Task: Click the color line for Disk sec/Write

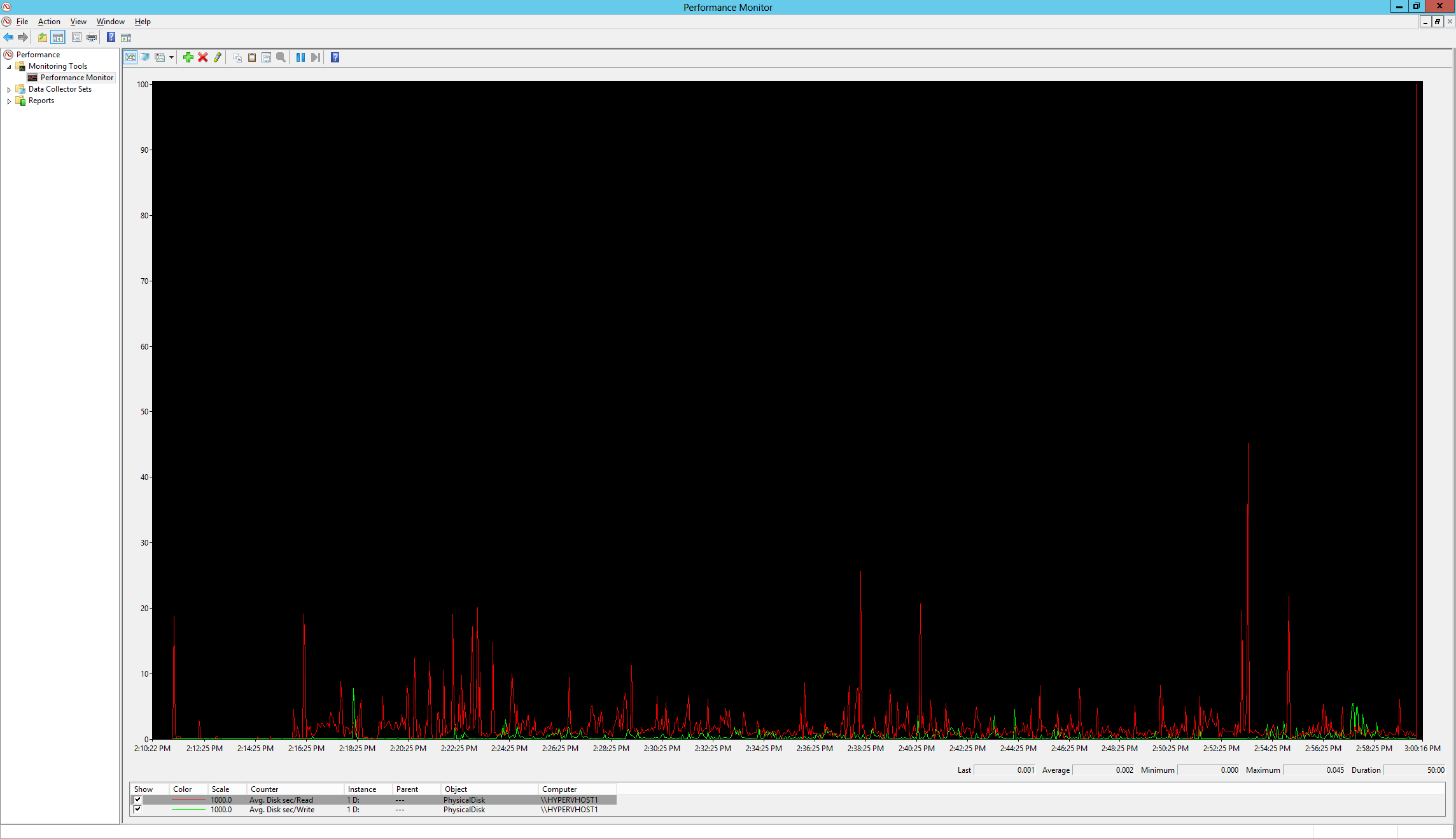Action: coord(189,810)
